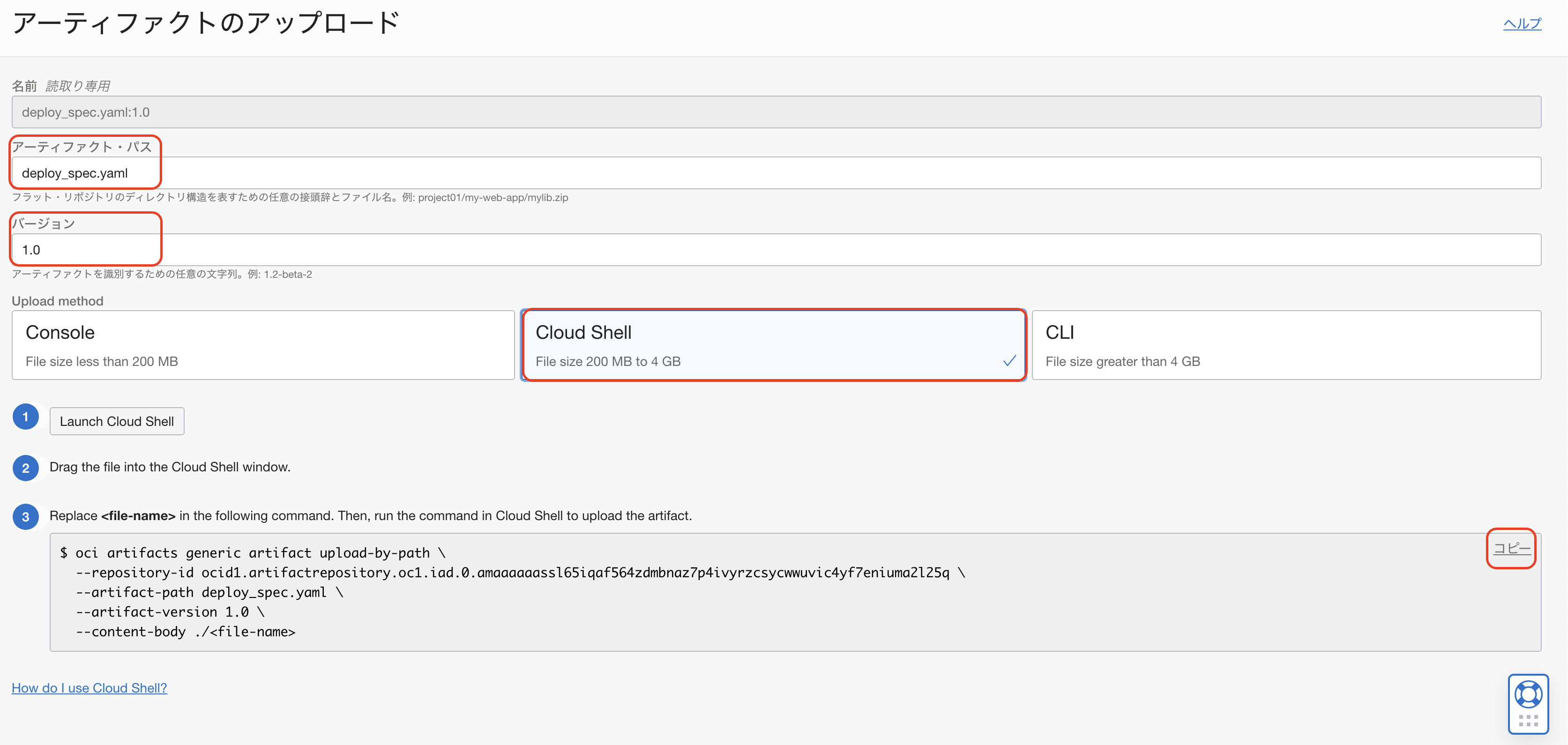Click the --repository-id line in command
The width and height of the screenshot is (1568, 745).
point(520,573)
